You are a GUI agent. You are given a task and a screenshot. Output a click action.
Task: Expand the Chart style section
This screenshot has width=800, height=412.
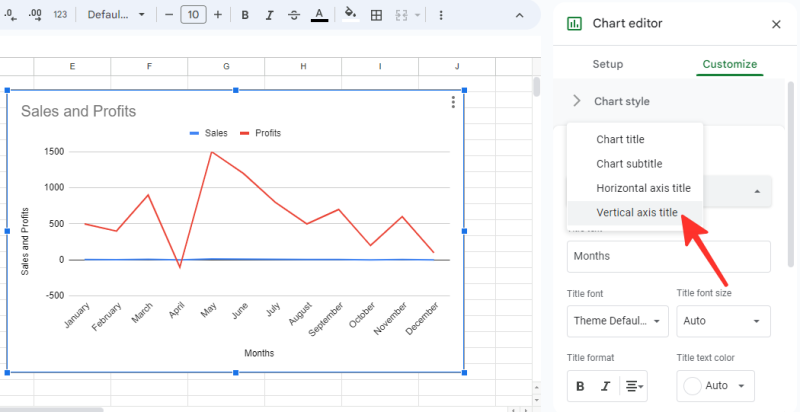point(621,101)
